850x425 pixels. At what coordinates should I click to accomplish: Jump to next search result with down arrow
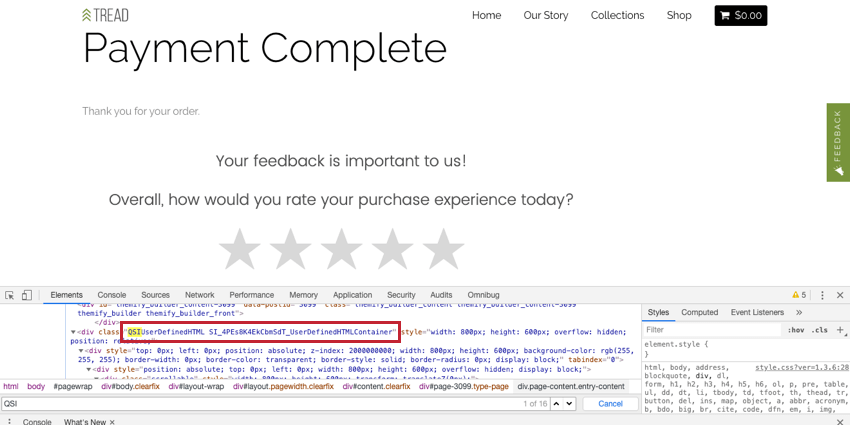click(569, 403)
